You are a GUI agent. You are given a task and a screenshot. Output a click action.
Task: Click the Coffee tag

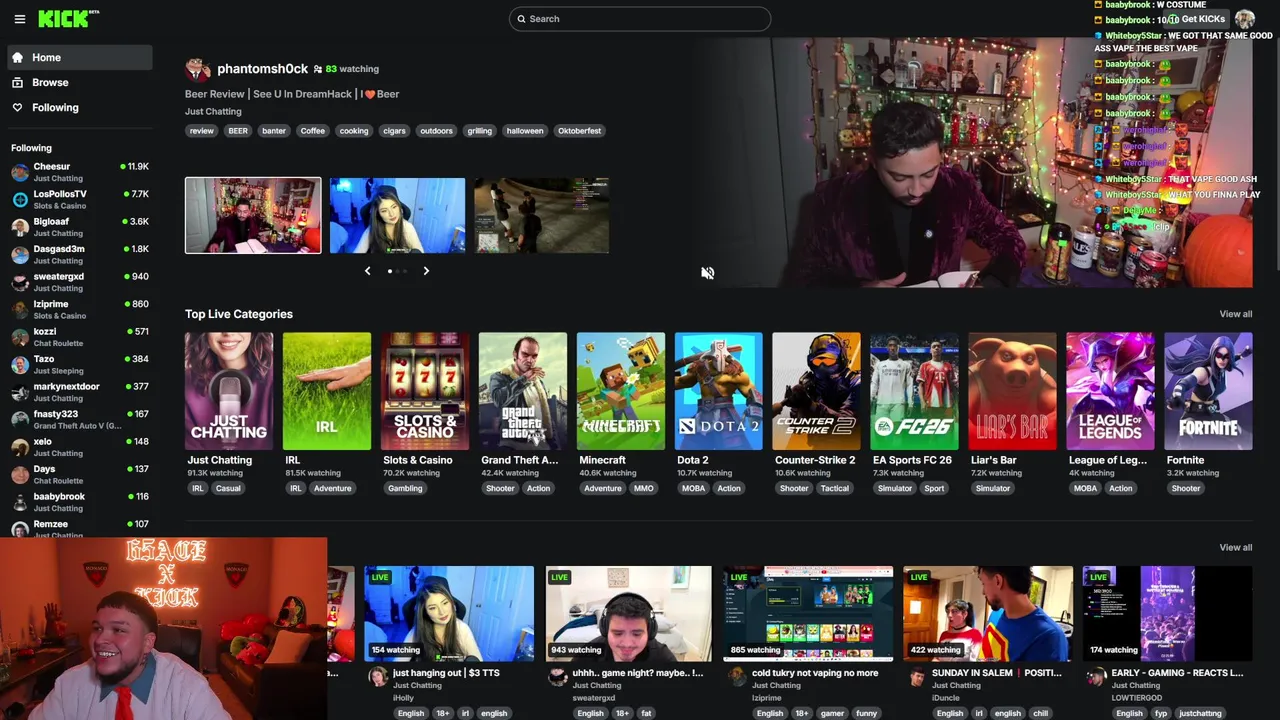pyautogui.click(x=313, y=131)
